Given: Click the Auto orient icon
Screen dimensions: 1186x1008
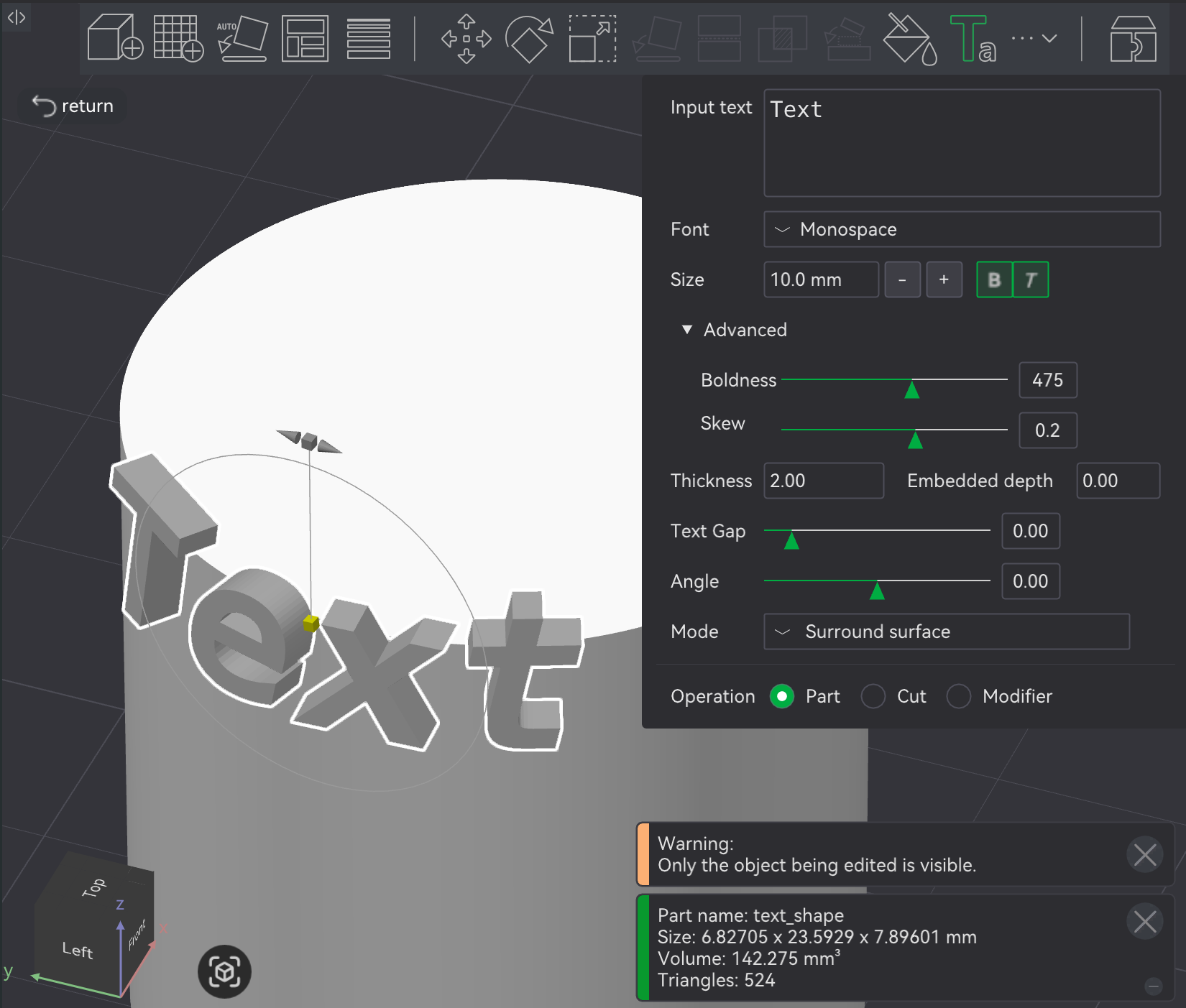Looking at the screenshot, I should [x=242, y=37].
